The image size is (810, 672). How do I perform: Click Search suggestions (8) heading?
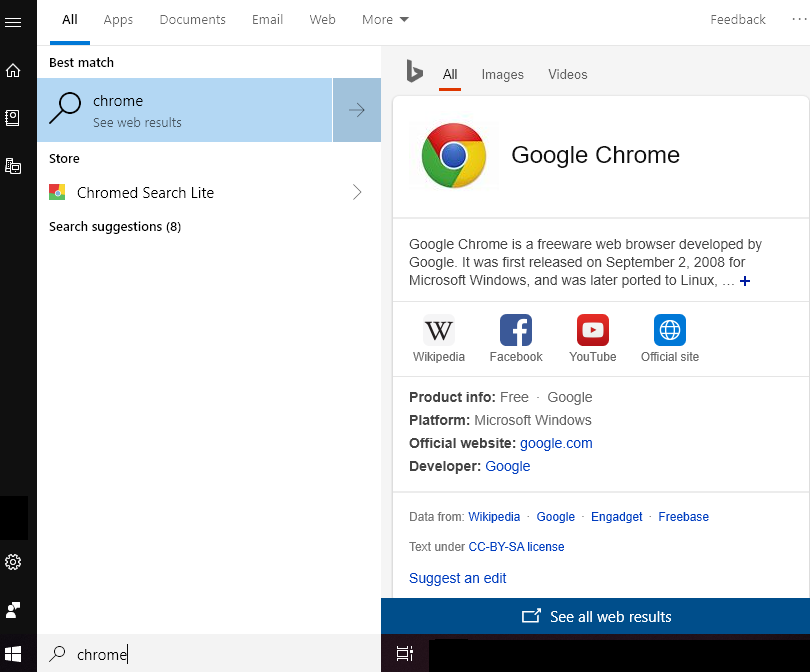point(115,226)
